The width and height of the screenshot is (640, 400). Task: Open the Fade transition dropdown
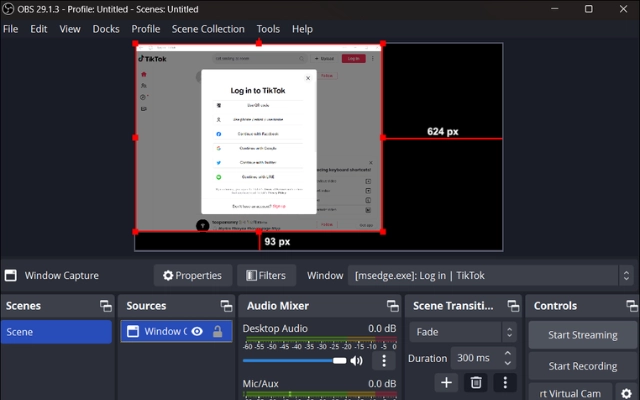463,332
